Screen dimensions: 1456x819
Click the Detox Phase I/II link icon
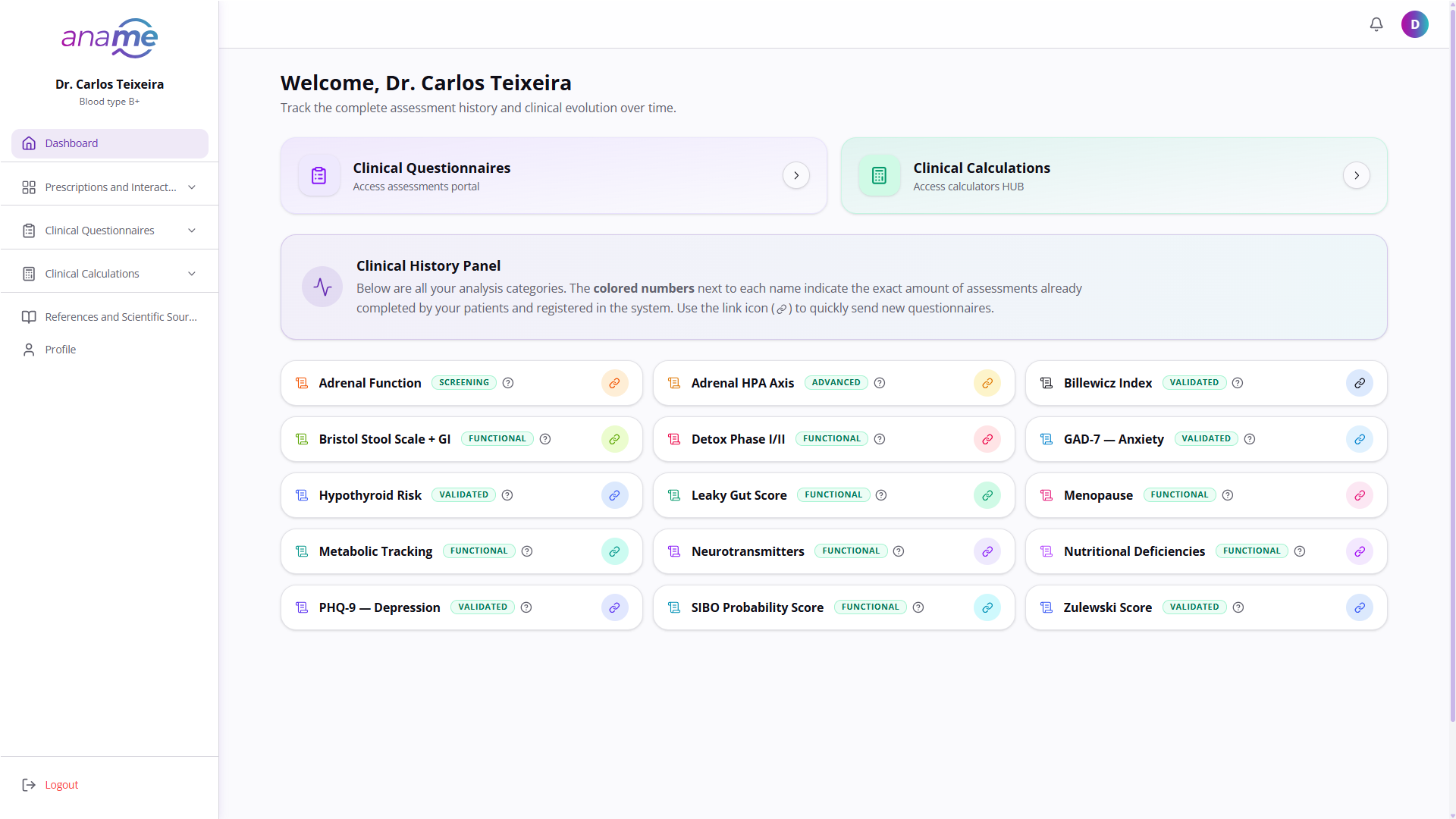[987, 439]
